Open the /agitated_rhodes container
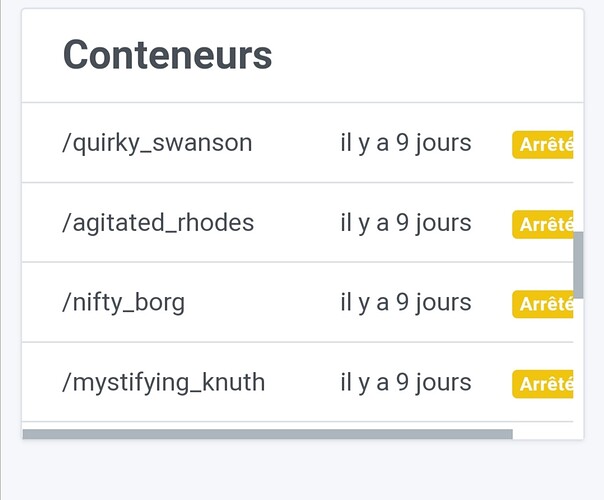 [x=158, y=222]
